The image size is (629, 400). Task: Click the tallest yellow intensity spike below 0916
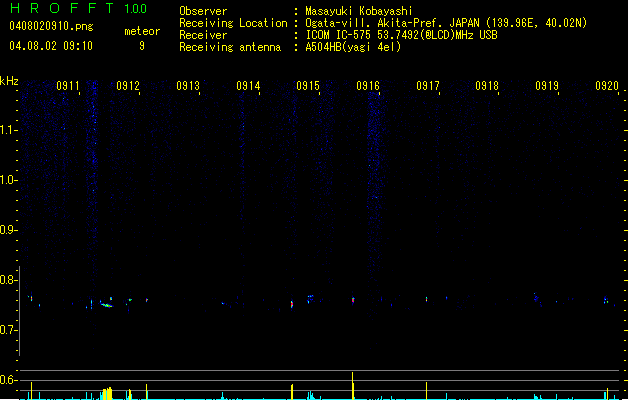353,386
